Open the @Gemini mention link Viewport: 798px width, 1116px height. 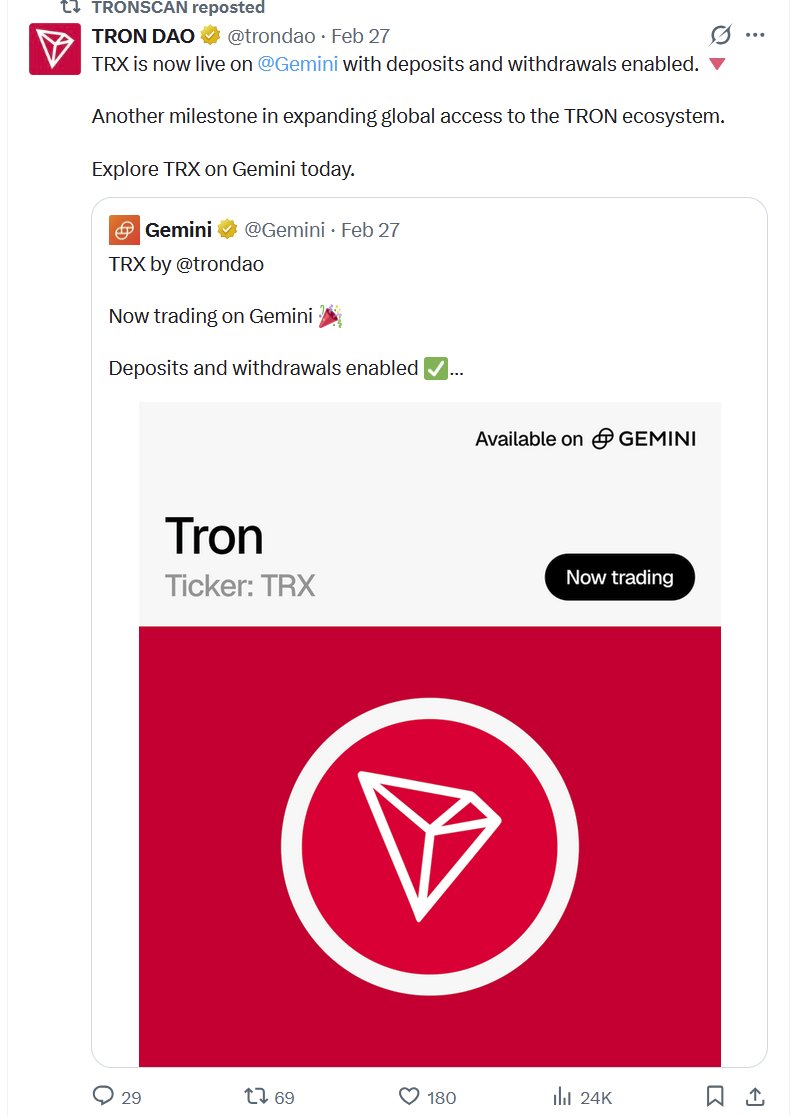click(x=297, y=65)
